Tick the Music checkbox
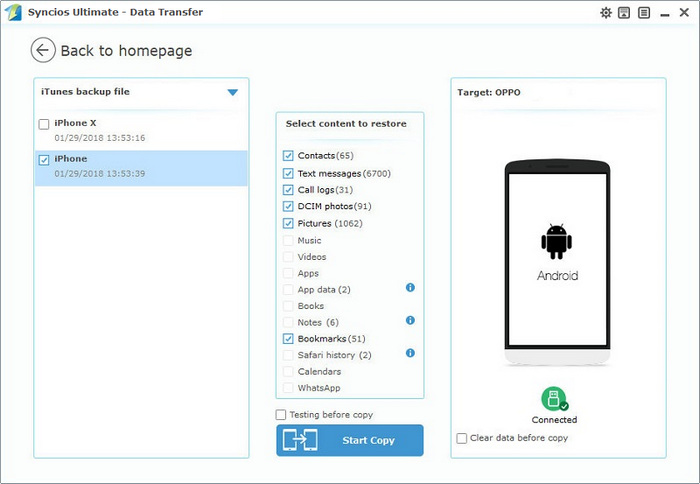The height and width of the screenshot is (484, 700). click(288, 241)
